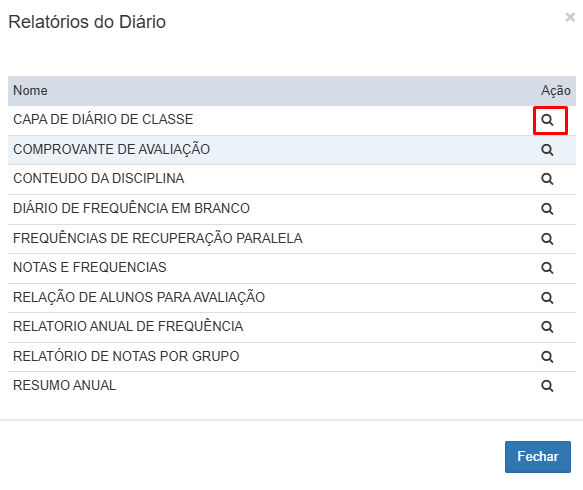
Task: Click the NOTAS E FREQUENCIAS search icon
Action: pos(547,268)
